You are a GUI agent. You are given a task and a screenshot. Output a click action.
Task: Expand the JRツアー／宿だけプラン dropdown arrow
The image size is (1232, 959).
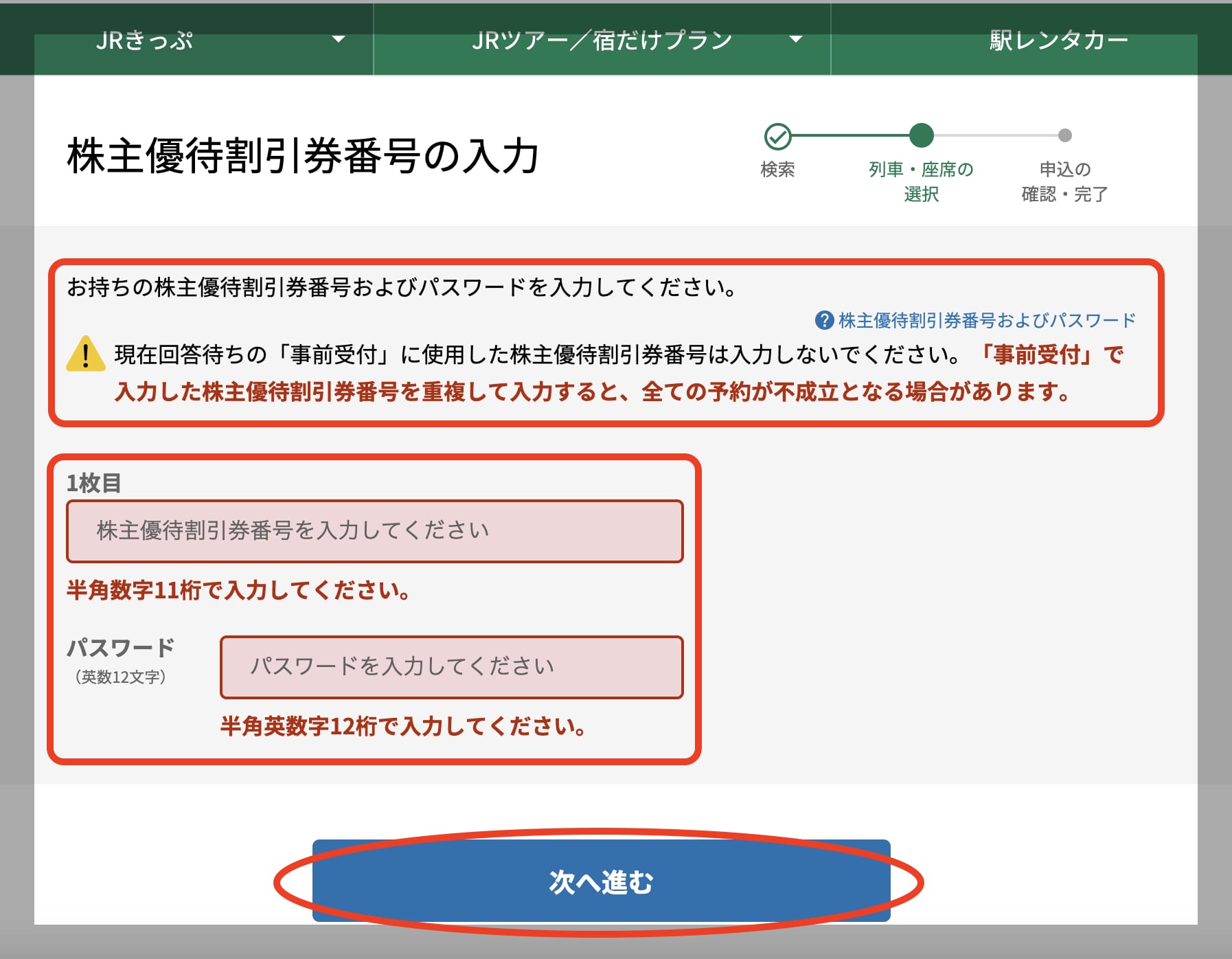796,40
